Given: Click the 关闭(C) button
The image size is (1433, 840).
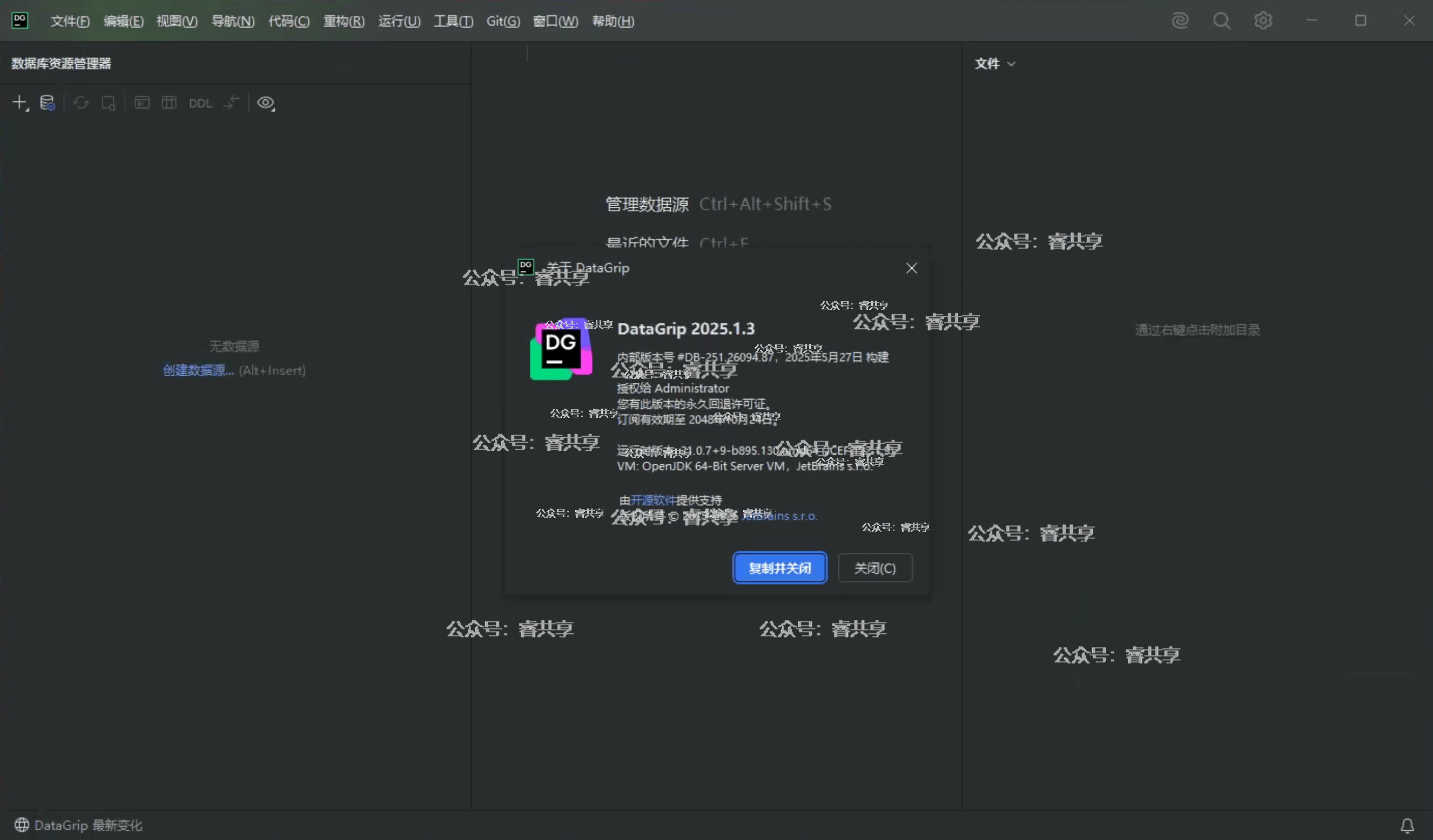Looking at the screenshot, I should (875, 568).
